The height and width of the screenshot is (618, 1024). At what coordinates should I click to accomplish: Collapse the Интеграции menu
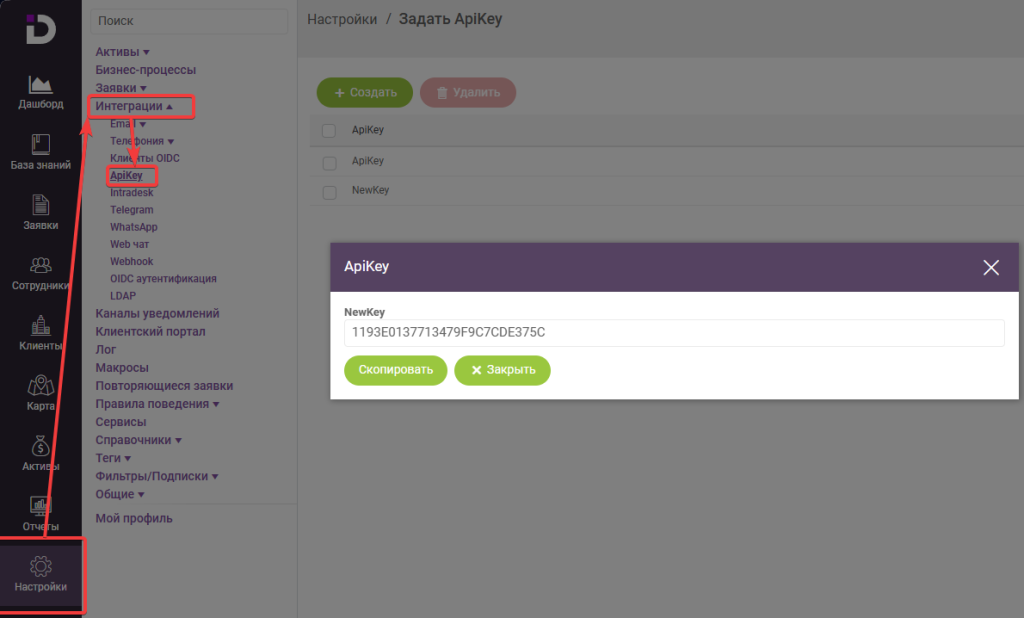(x=134, y=106)
